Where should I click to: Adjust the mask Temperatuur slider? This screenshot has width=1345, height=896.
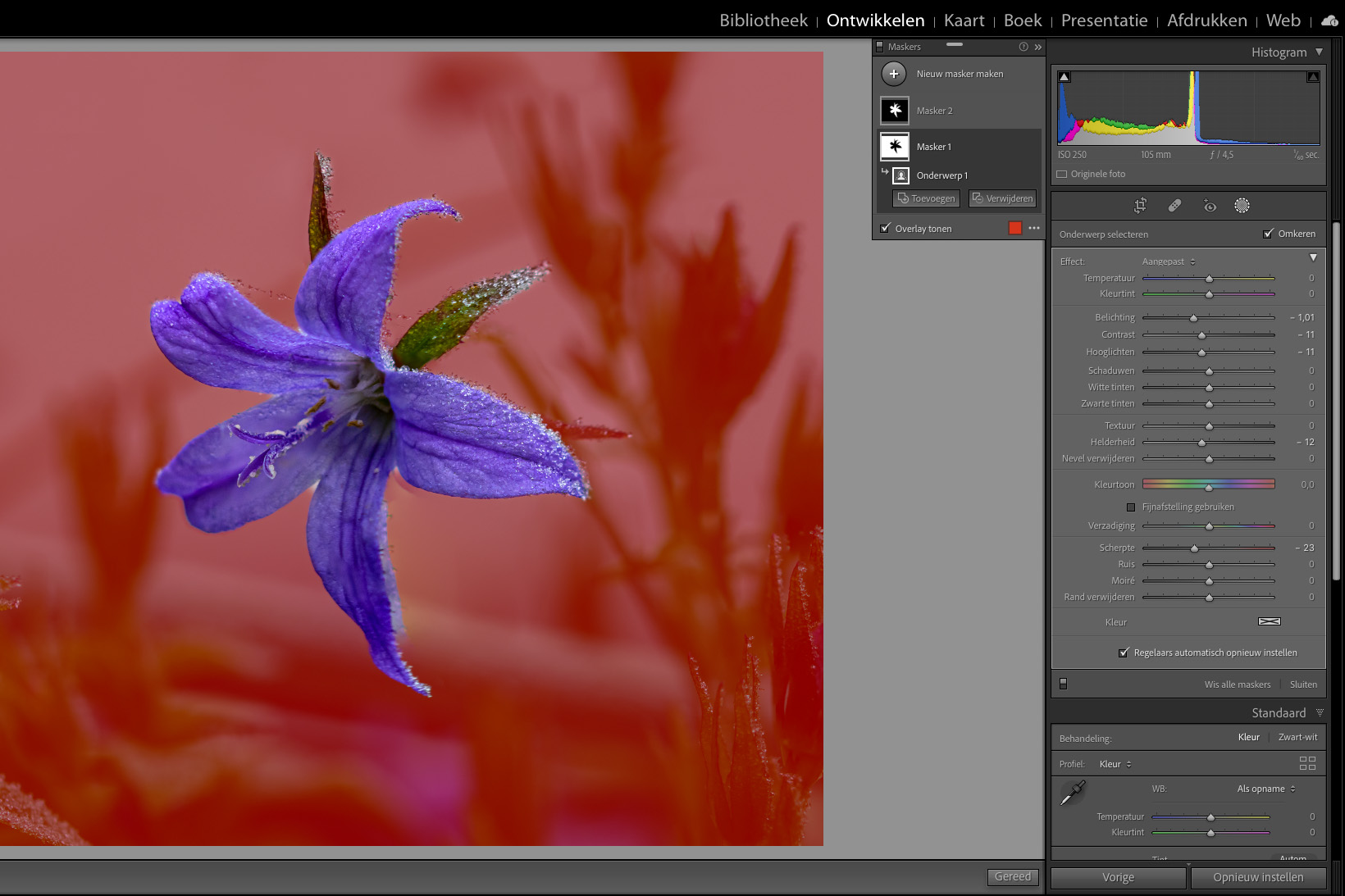pyautogui.click(x=1209, y=279)
